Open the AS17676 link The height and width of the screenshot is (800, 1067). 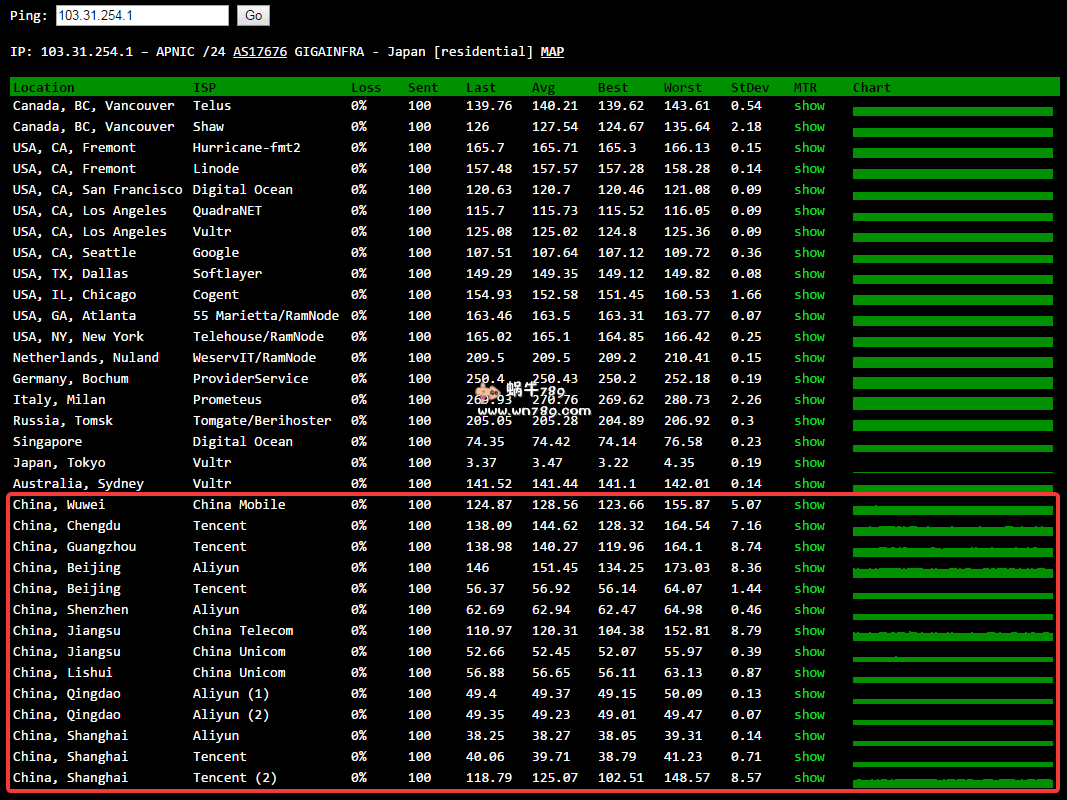tap(260, 52)
